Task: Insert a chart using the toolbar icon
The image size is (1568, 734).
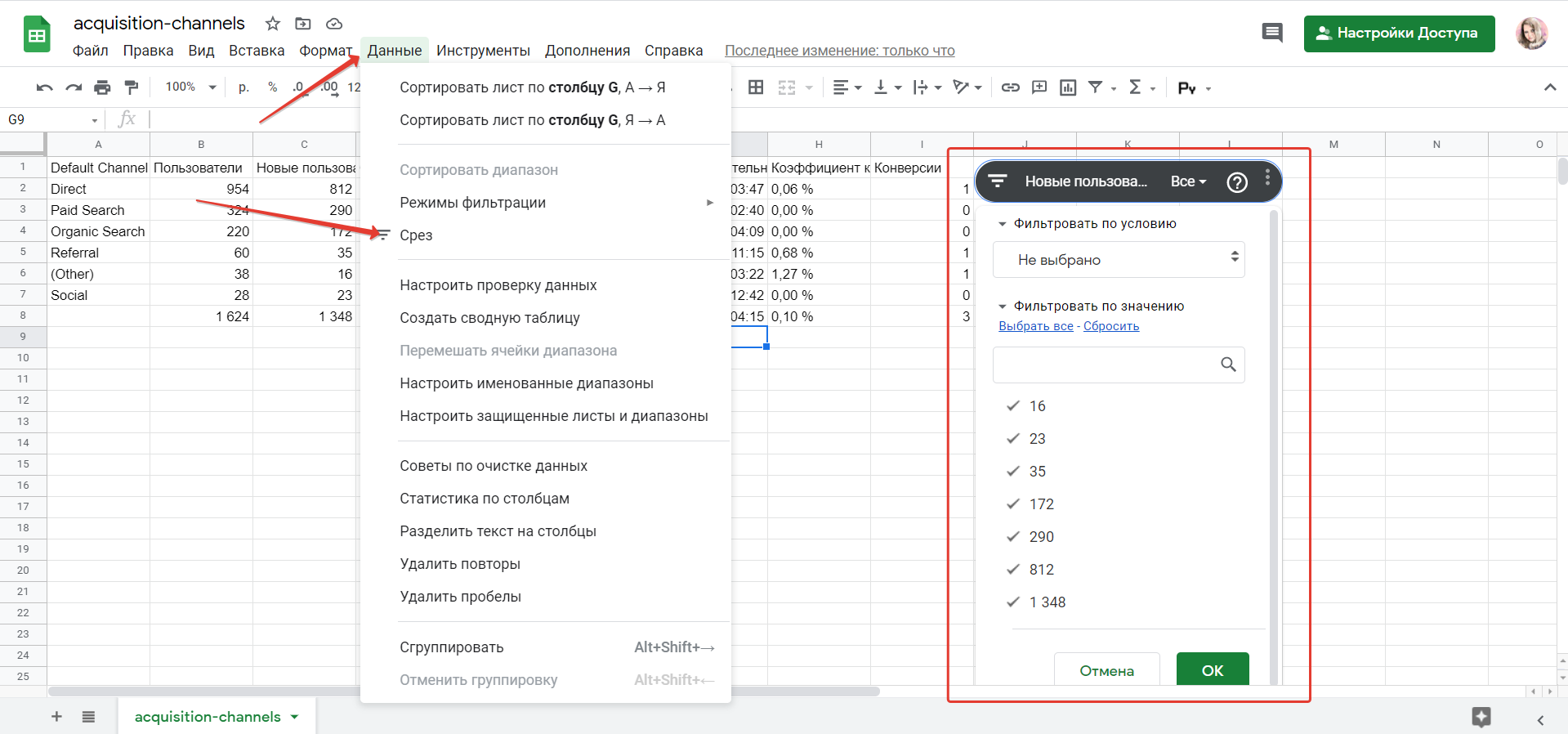Action: 1068,87
